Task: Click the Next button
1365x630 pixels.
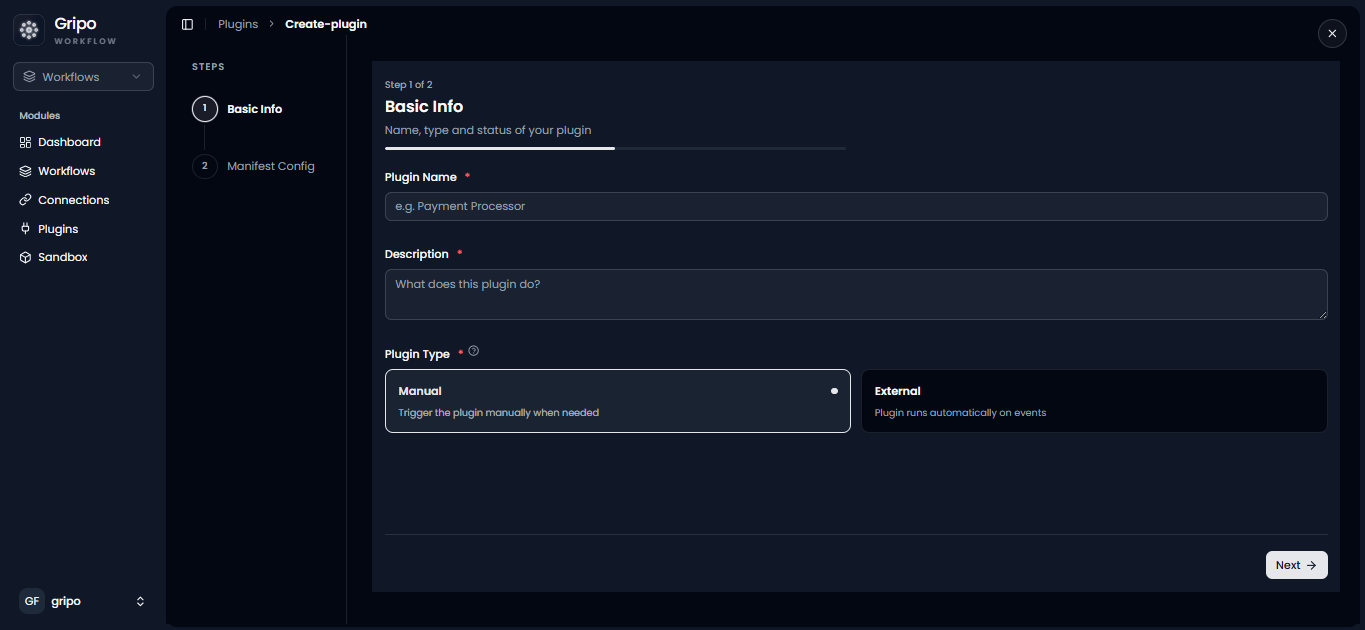Action: pos(1297,565)
